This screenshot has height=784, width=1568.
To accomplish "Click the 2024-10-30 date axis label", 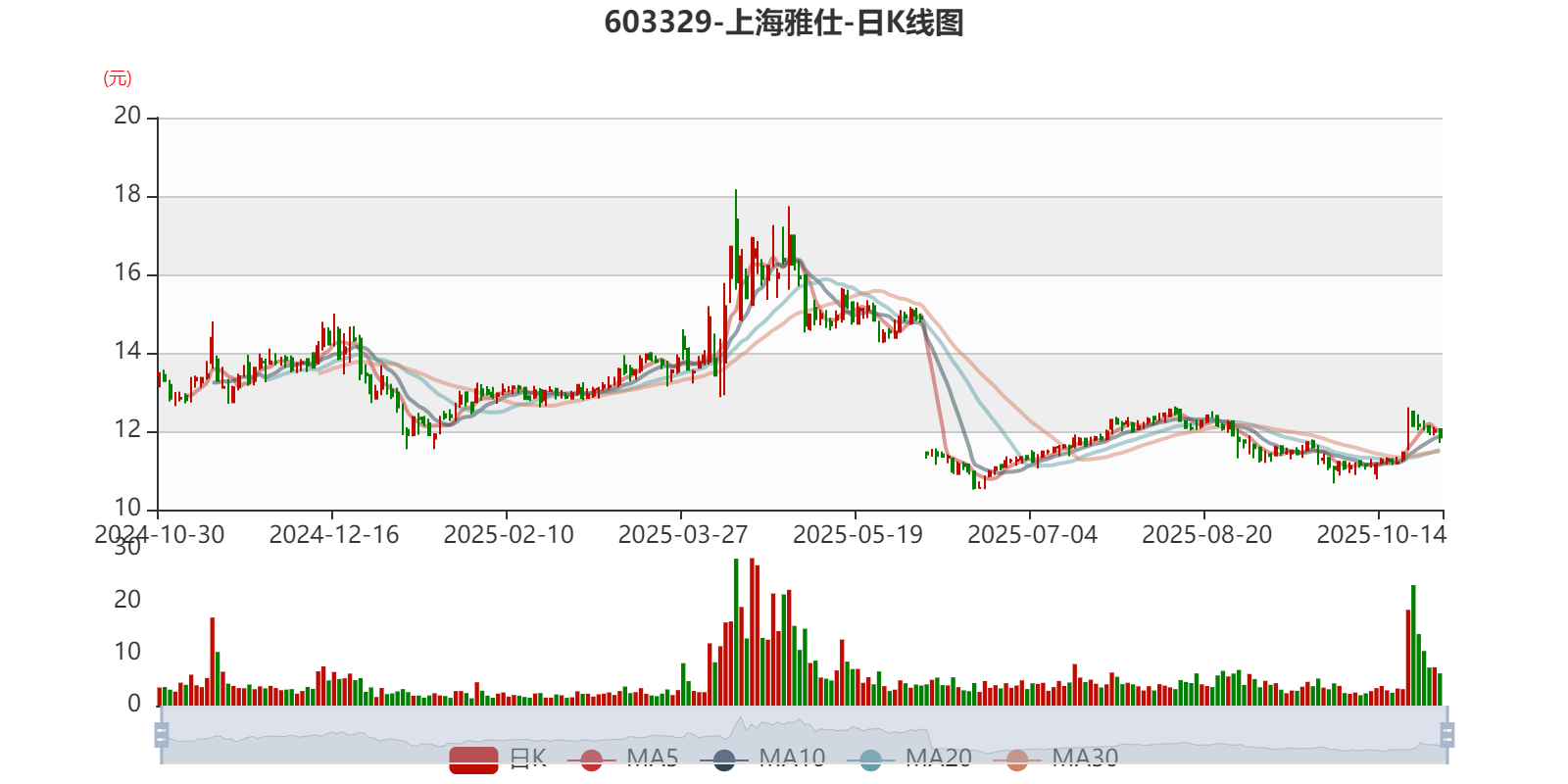I will pyautogui.click(x=160, y=534).
